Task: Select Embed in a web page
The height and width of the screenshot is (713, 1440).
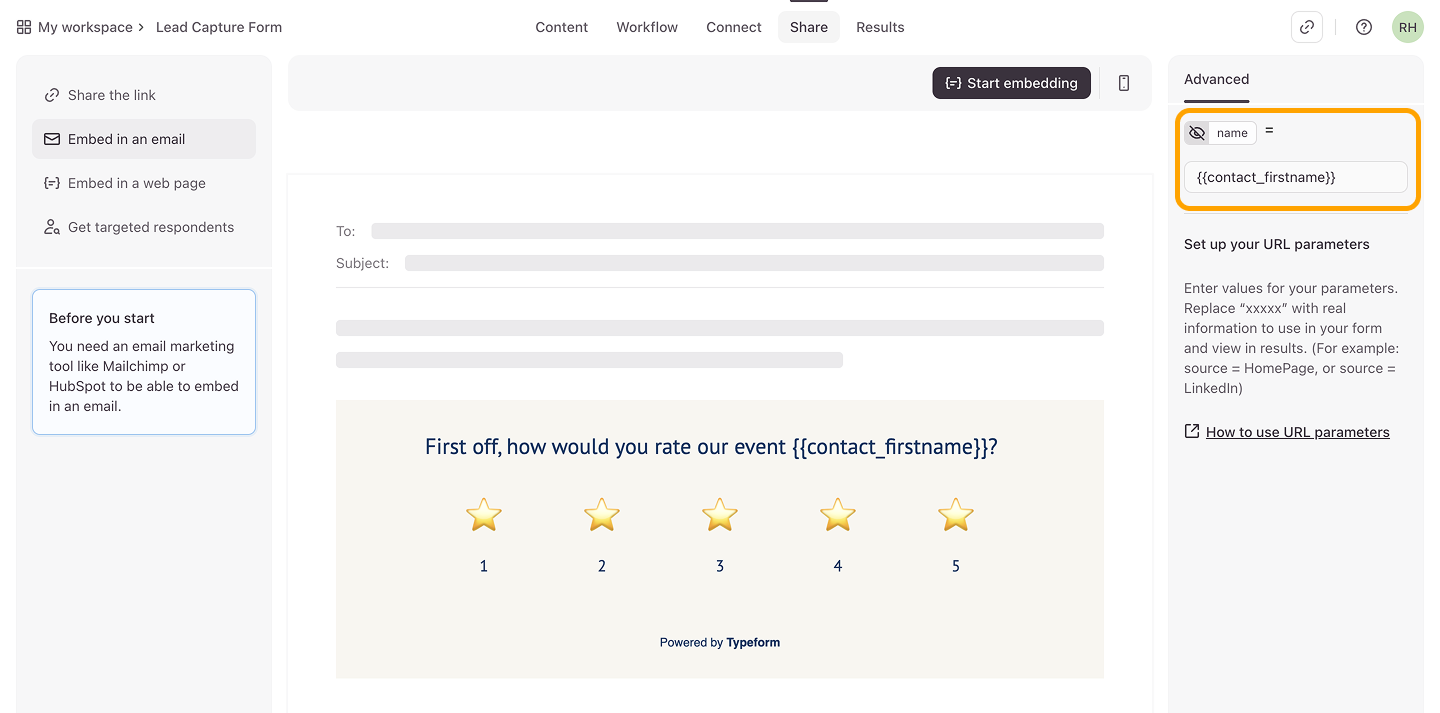Action: pyautogui.click(x=144, y=183)
